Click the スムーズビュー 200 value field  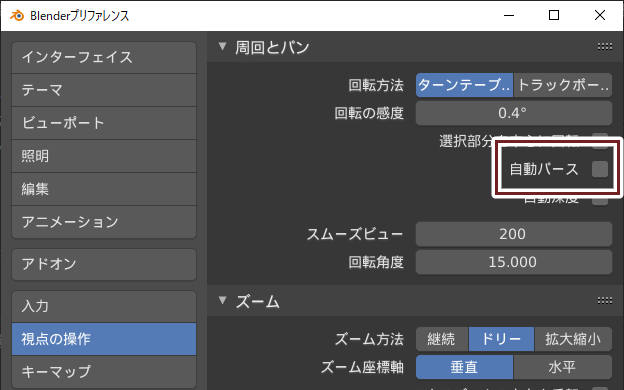pos(514,234)
